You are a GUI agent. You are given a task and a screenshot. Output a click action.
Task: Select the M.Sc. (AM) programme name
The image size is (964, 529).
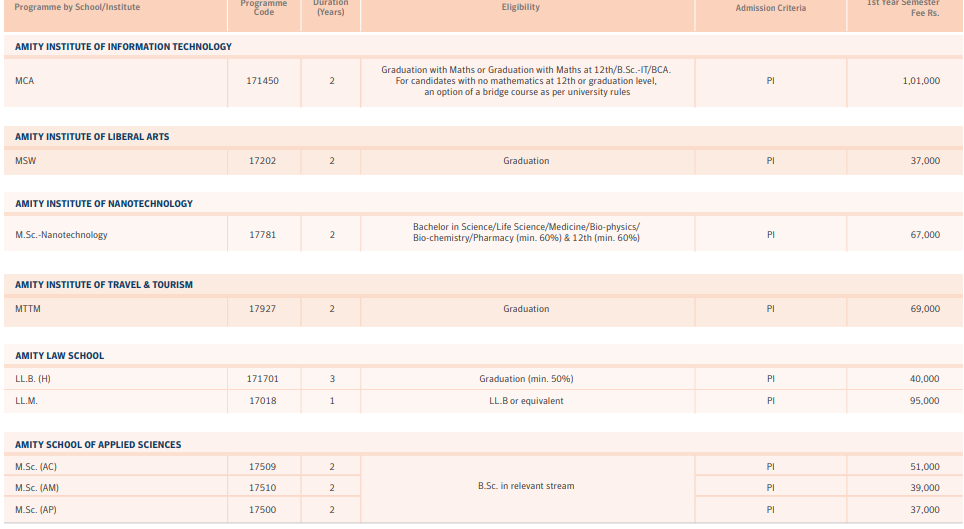click(36, 488)
